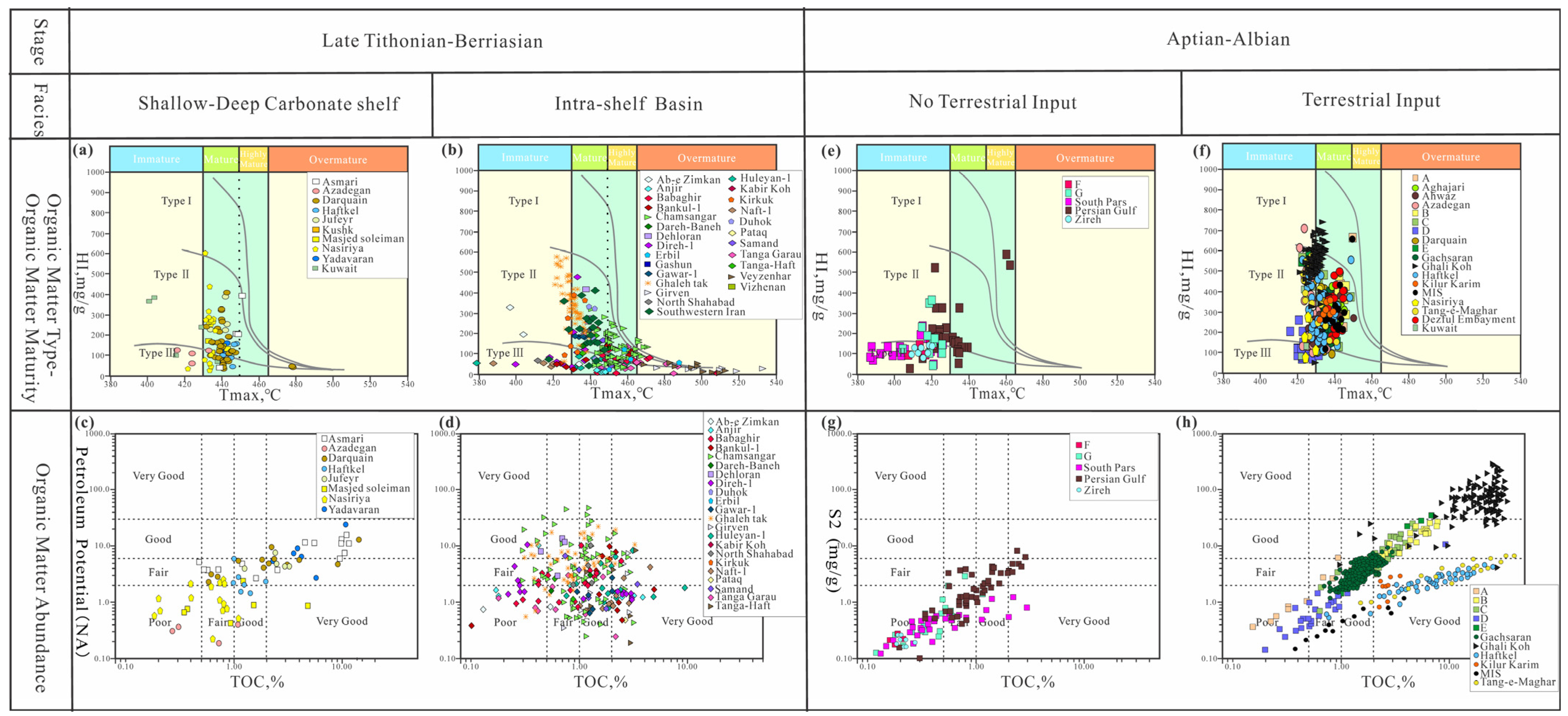This screenshot has width=1568, height=716.
Task: Click the blue Immature band in panel (a)
Action: 156,160
